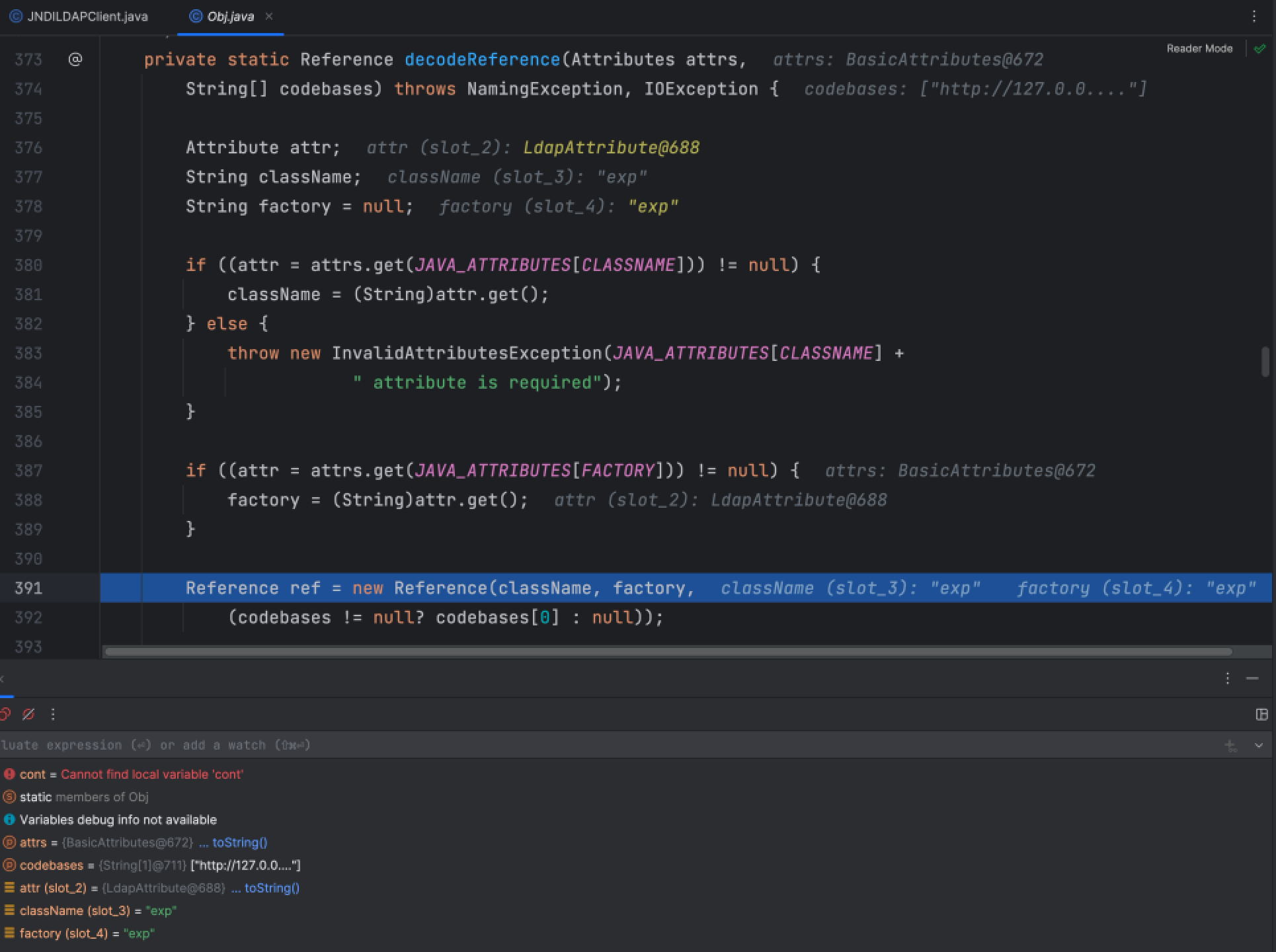
Task: Click the codebases inlay hint on line 374
Action: (x=975, y=89)
